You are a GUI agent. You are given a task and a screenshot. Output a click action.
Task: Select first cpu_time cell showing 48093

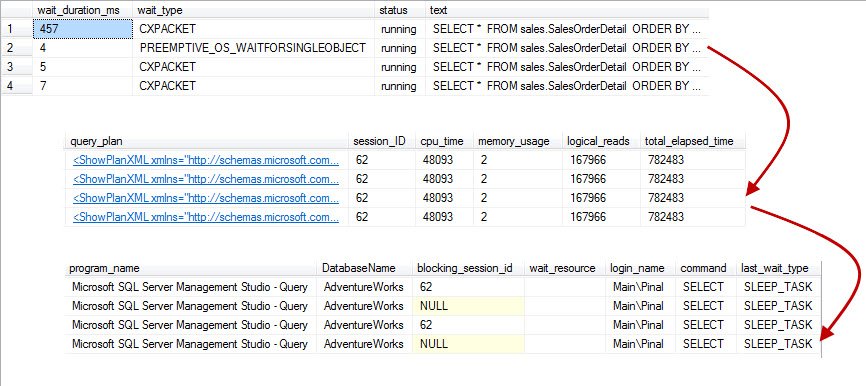444,160
